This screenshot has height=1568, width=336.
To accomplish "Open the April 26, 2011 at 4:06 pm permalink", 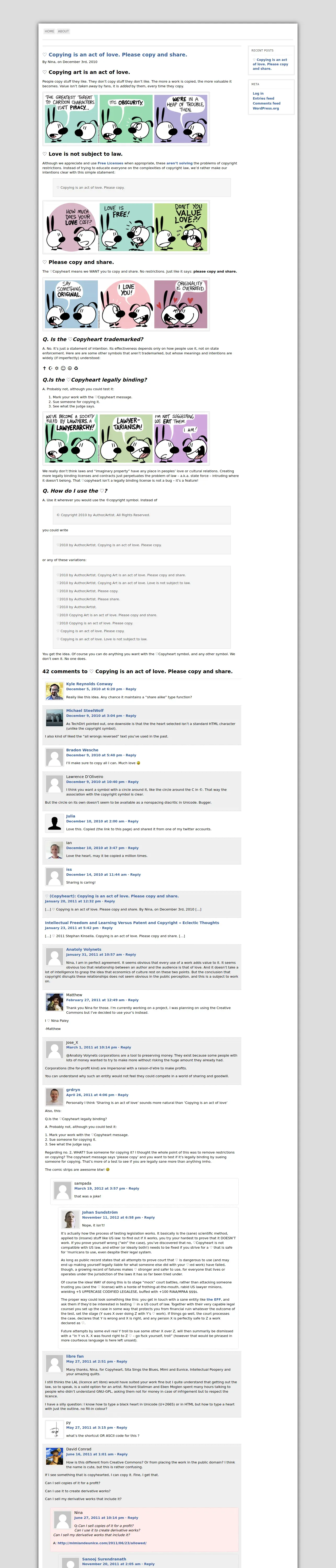I will (x=91, y=1095).
